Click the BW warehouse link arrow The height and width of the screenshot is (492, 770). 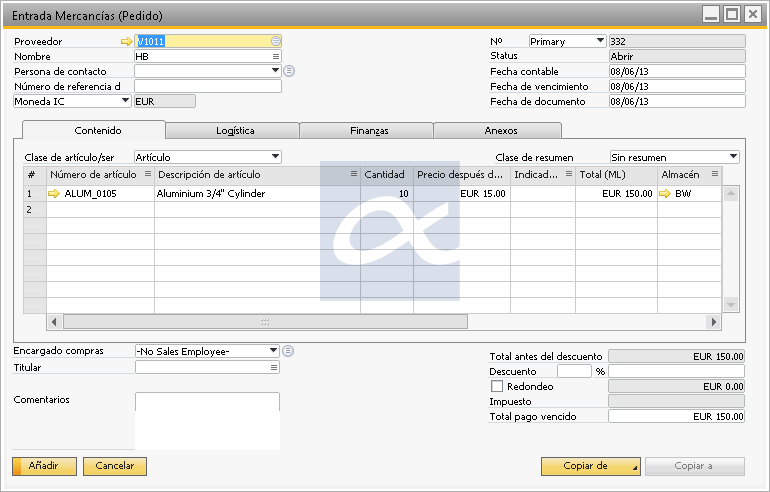point(665,194)
